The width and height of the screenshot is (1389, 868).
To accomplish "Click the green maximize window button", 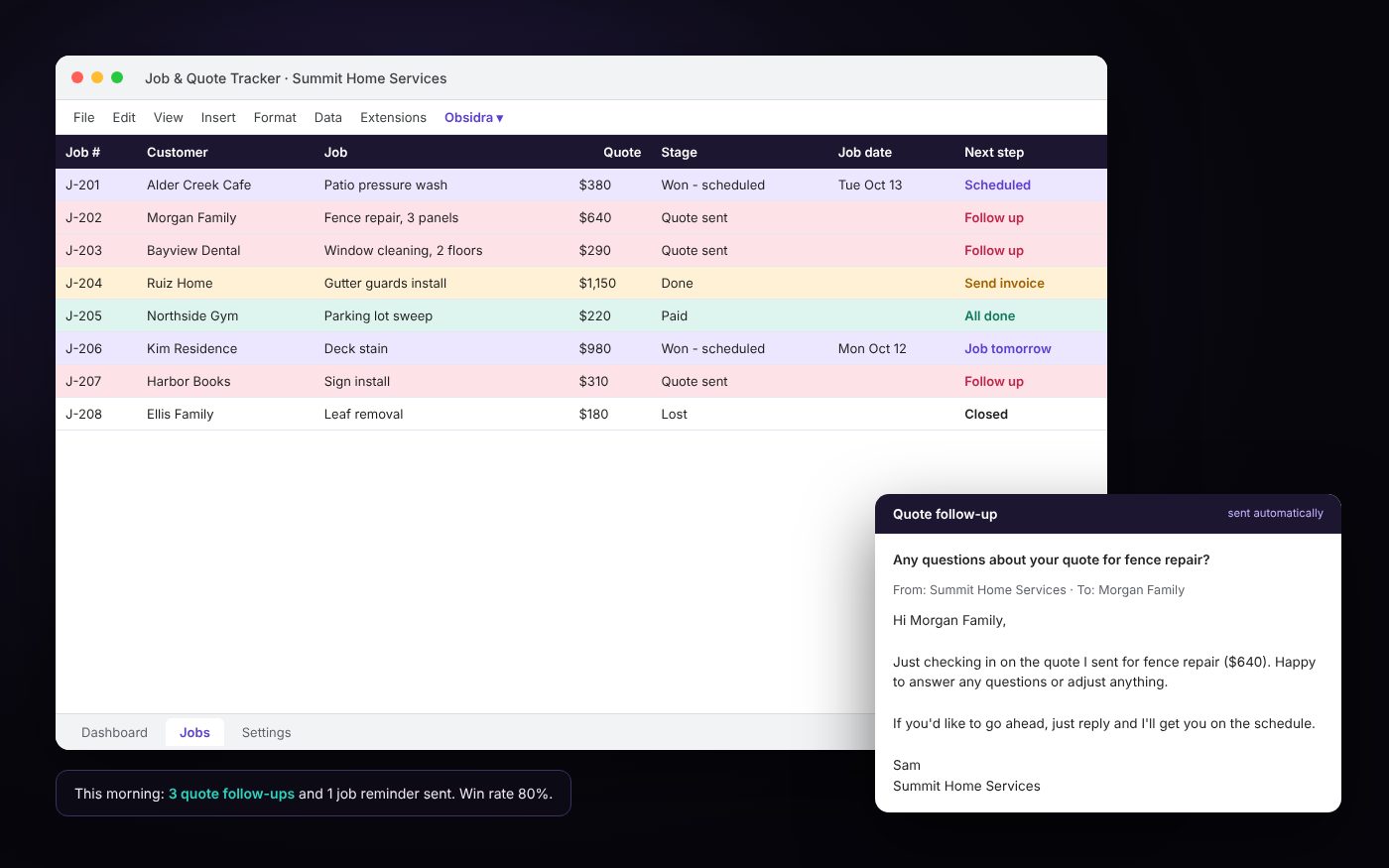I will click(x=117, y=77).
